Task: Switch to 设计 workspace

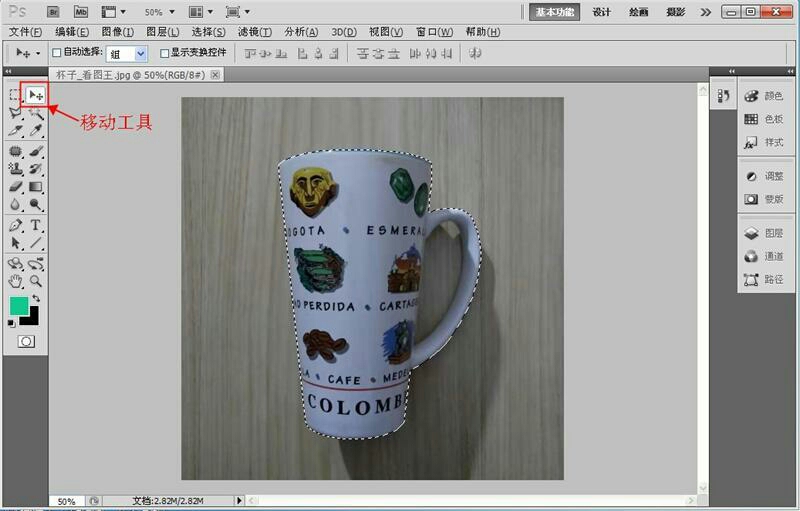Action: coord(601,12)
